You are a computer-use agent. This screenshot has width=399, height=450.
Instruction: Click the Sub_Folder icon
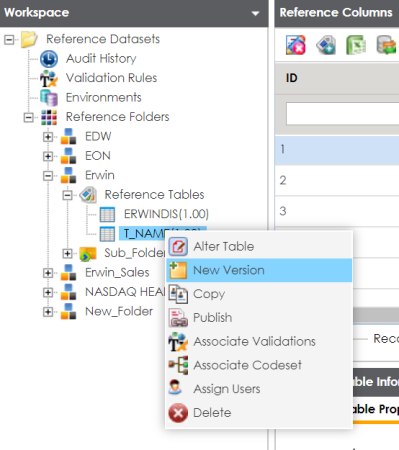pos(88,254)
